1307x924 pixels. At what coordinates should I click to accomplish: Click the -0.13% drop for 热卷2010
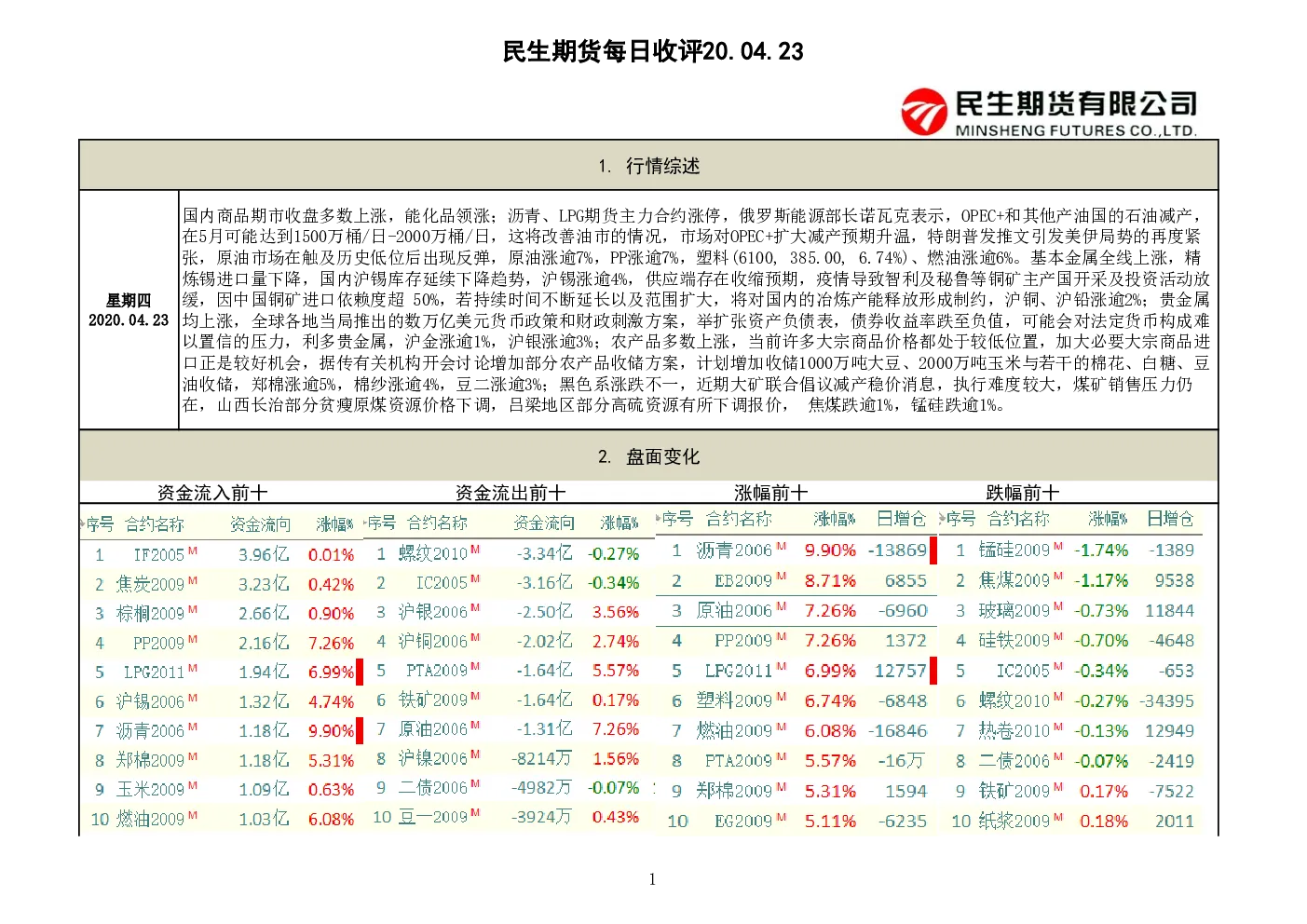click(1101, 731)
